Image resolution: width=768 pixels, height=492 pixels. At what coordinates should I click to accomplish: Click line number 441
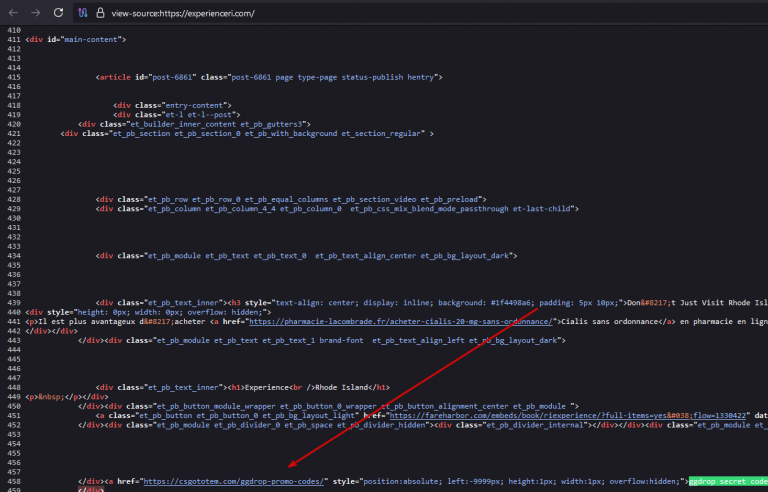pos(14,321)
